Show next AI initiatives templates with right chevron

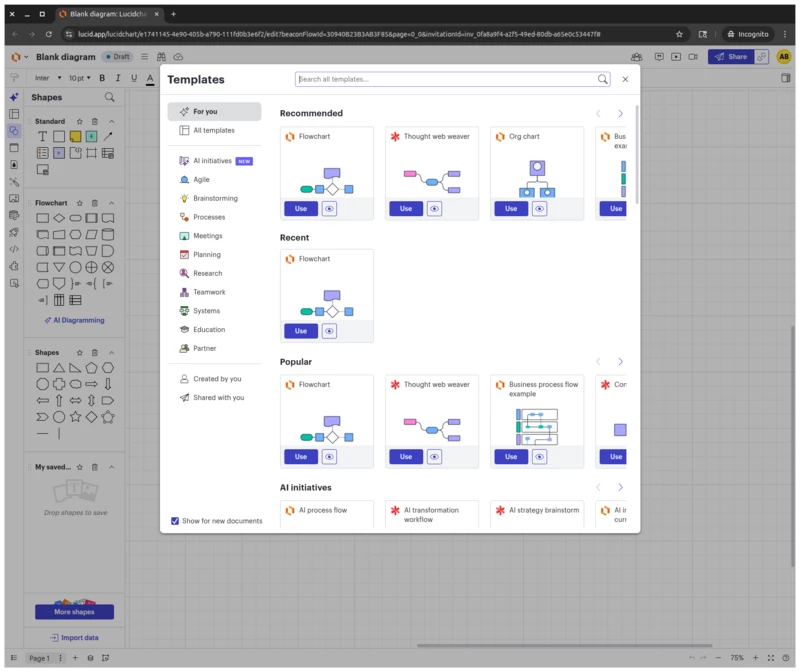coord(620,487)
